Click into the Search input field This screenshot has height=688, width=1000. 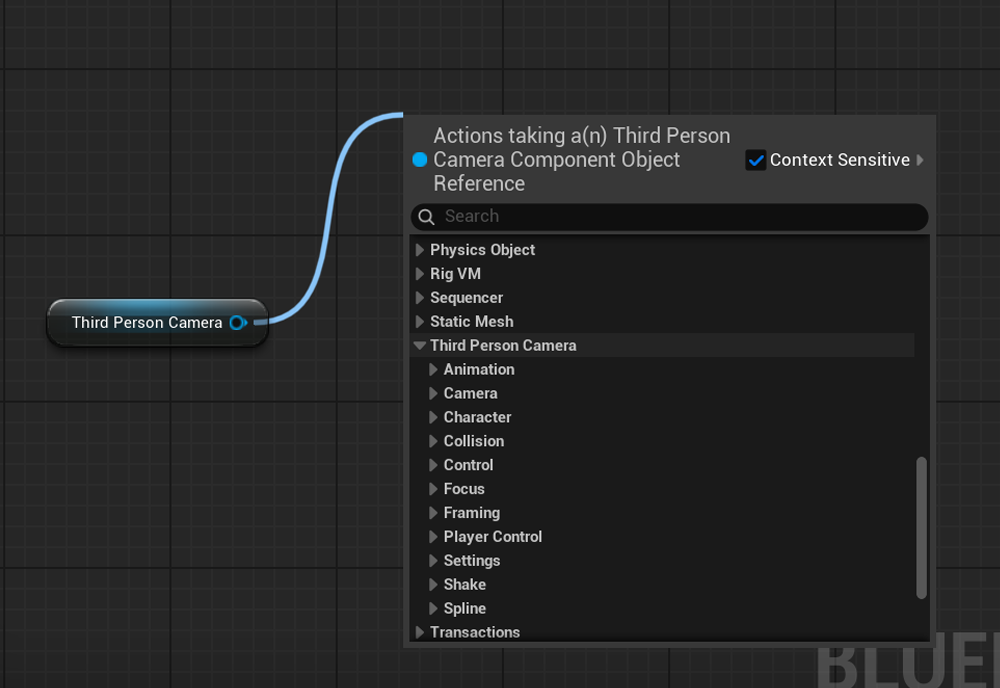click(x=670, y=217)
